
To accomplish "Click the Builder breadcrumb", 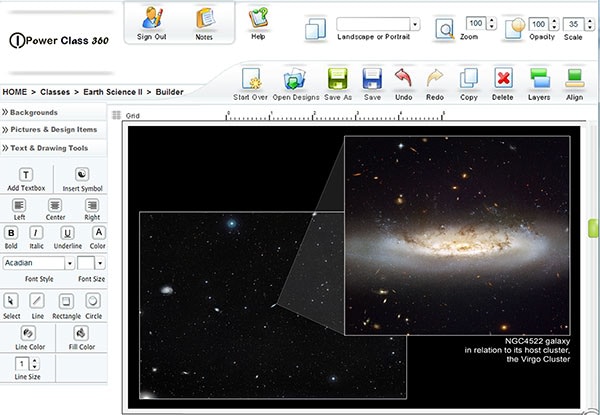I will coord(170,92).
